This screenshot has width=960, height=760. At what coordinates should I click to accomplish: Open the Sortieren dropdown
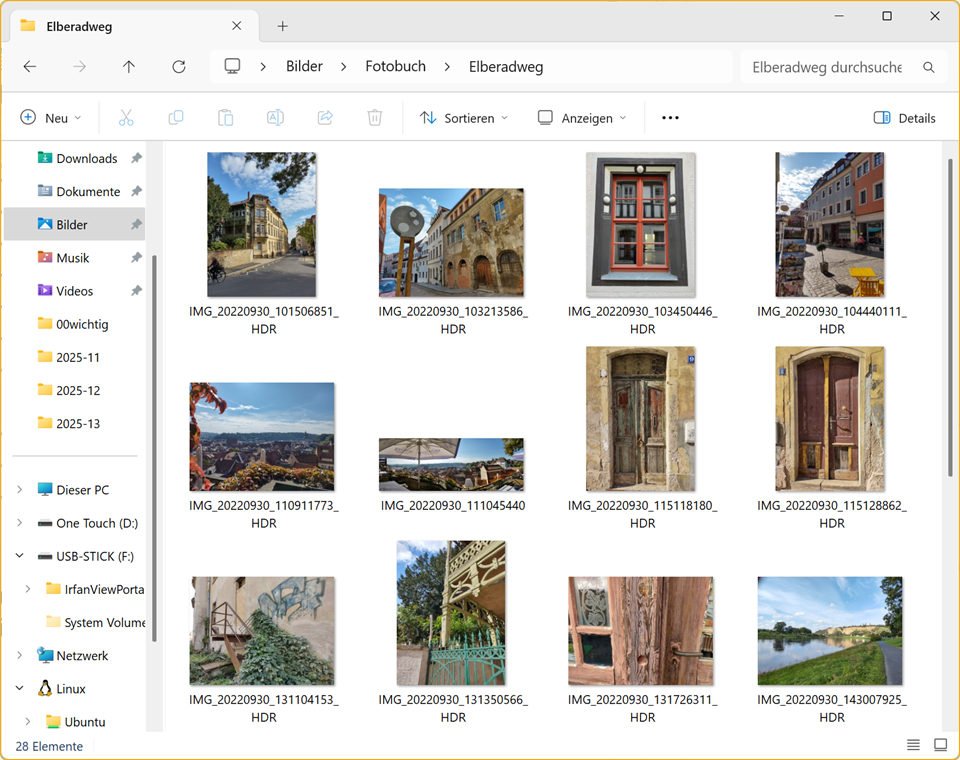[464, 118]
